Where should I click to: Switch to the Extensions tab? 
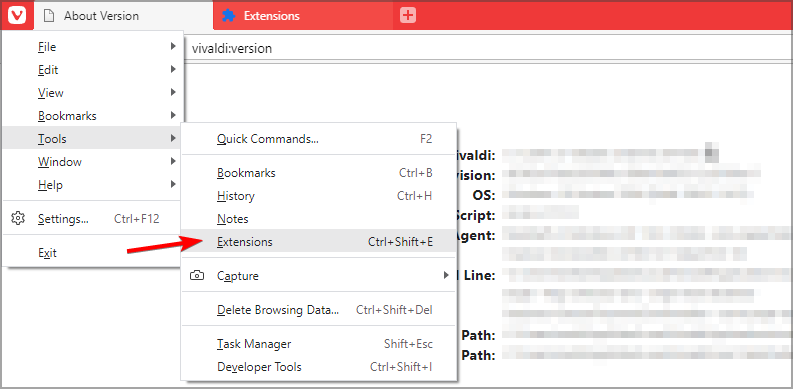pyautogui.click(x=303, y=16)
